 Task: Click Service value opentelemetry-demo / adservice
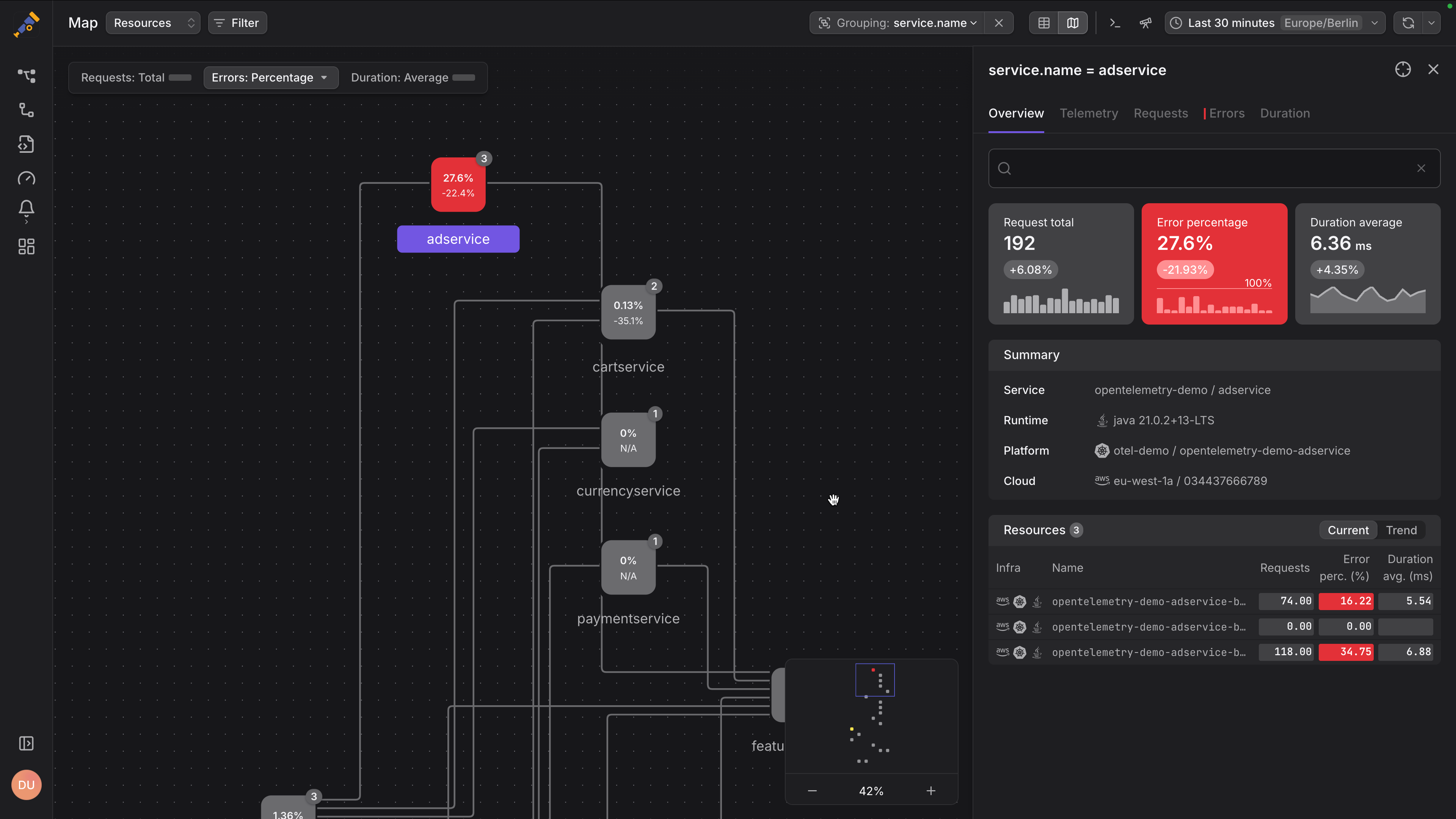(1183, 390)
